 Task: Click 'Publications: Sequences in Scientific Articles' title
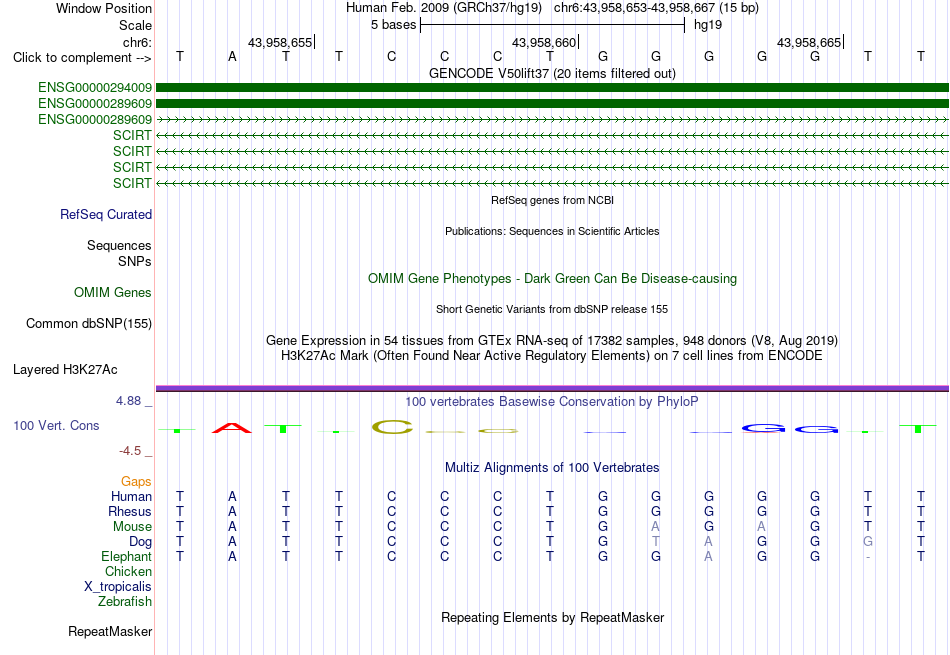coord(552,231)
